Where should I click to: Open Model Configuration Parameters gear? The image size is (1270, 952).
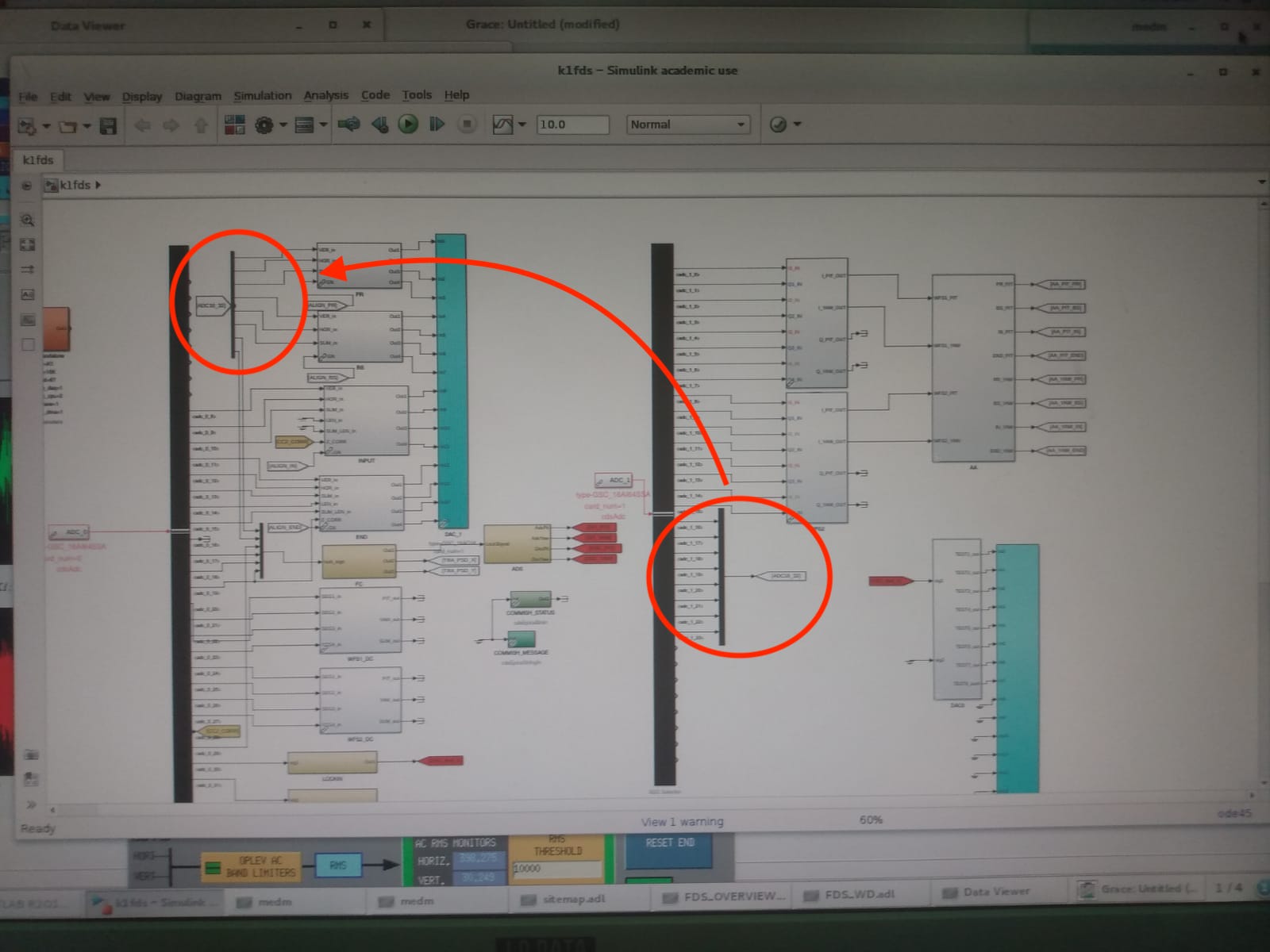[x=264, y=125]
